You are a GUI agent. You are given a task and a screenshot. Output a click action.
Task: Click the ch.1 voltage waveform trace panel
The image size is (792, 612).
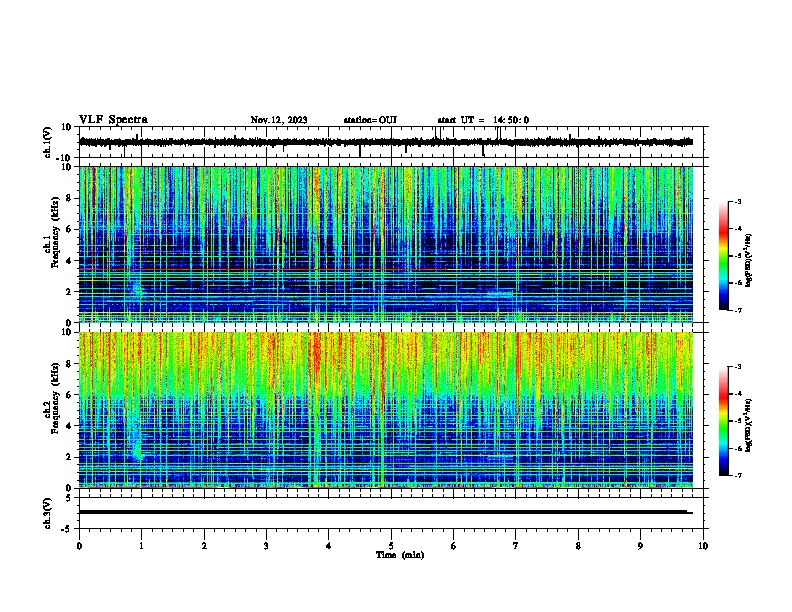click(x=391, y=142)
